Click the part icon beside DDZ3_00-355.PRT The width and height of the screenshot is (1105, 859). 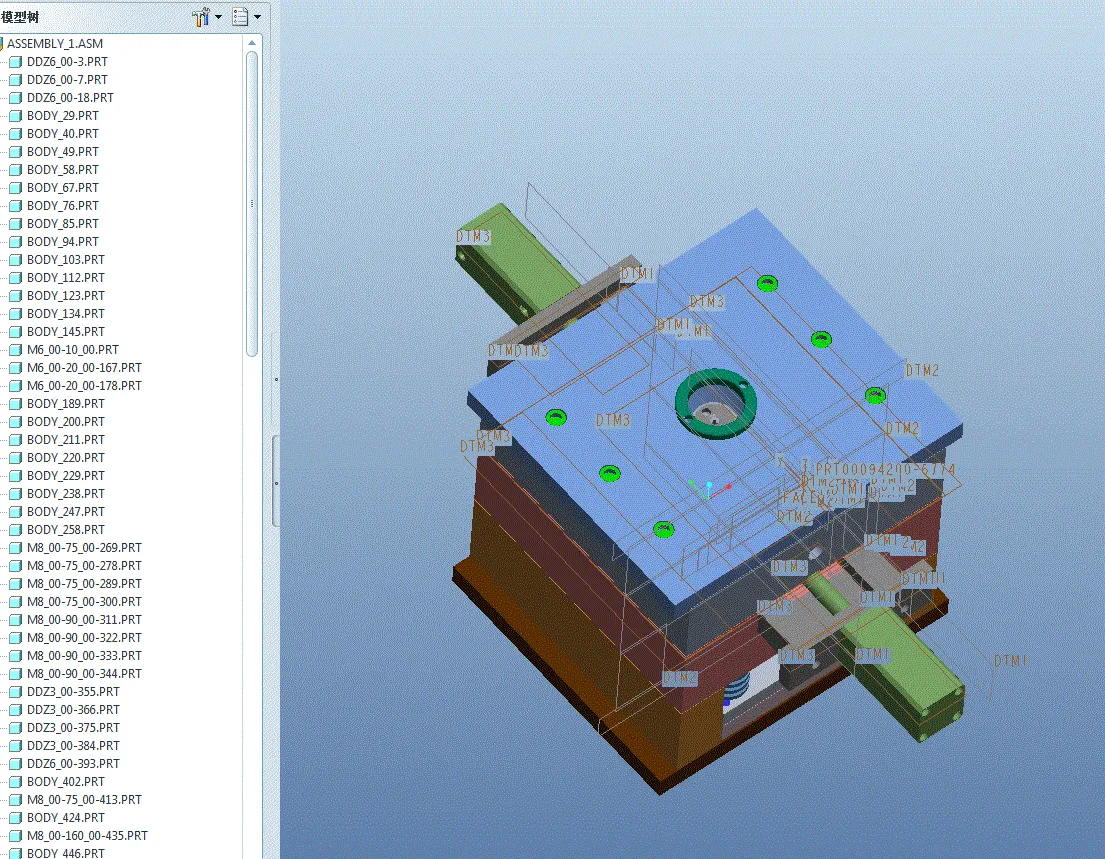click(x=15, y=691)
